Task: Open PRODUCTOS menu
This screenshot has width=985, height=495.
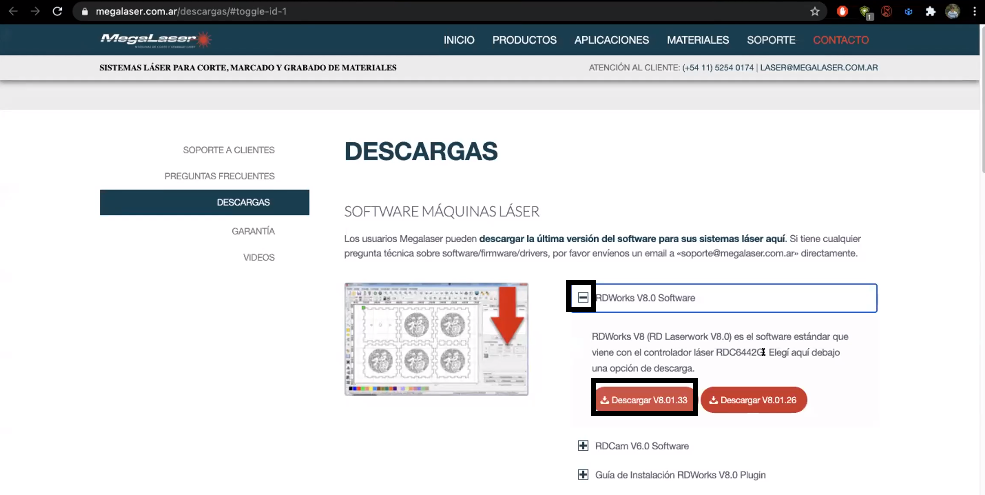Action: (525, 40)
